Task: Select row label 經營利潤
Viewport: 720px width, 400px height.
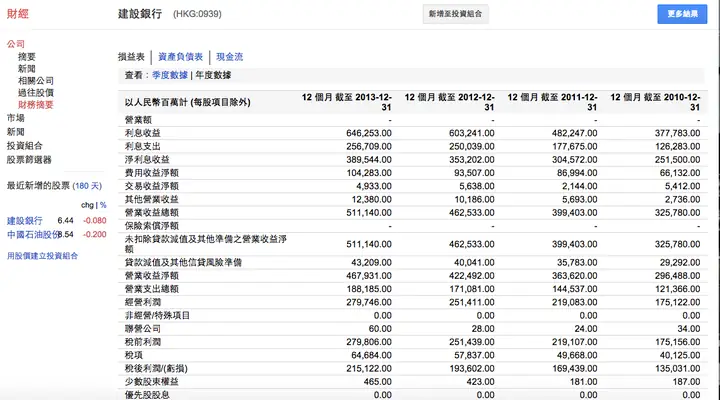Action: 143,302
